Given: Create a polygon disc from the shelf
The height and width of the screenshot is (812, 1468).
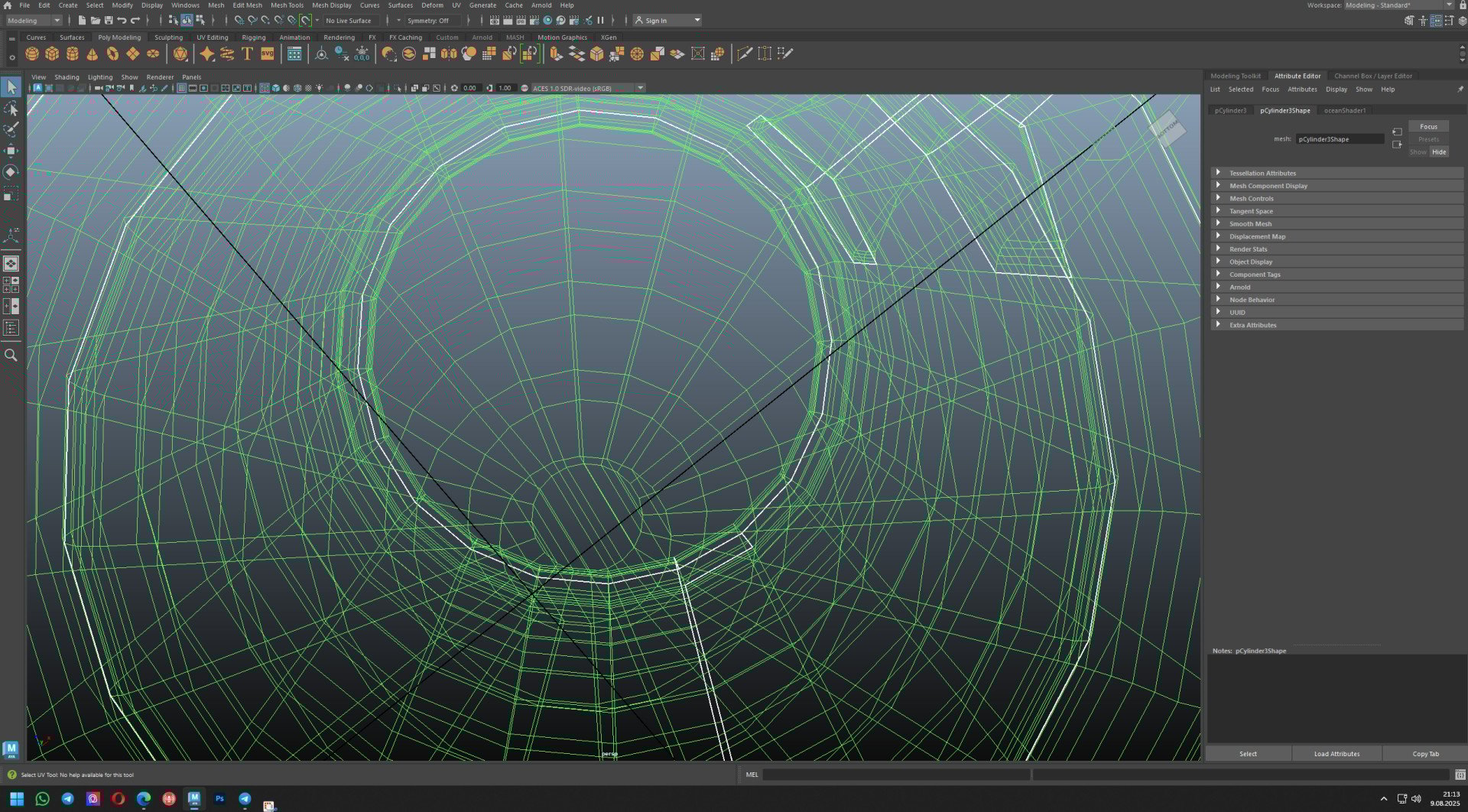Looking at the screenshot, I should pyautogui.click(x=153, y=54).
